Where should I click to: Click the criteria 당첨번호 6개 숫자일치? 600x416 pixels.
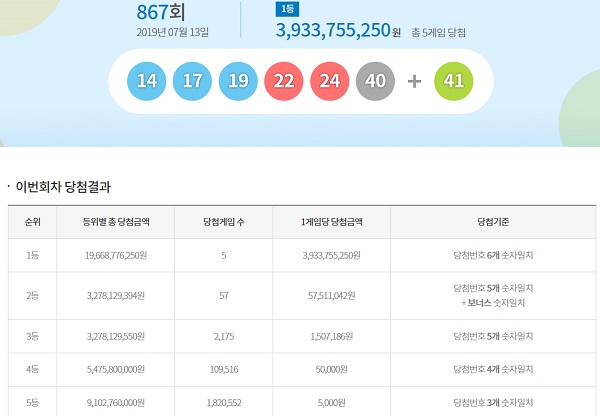(x=493, y=255)
